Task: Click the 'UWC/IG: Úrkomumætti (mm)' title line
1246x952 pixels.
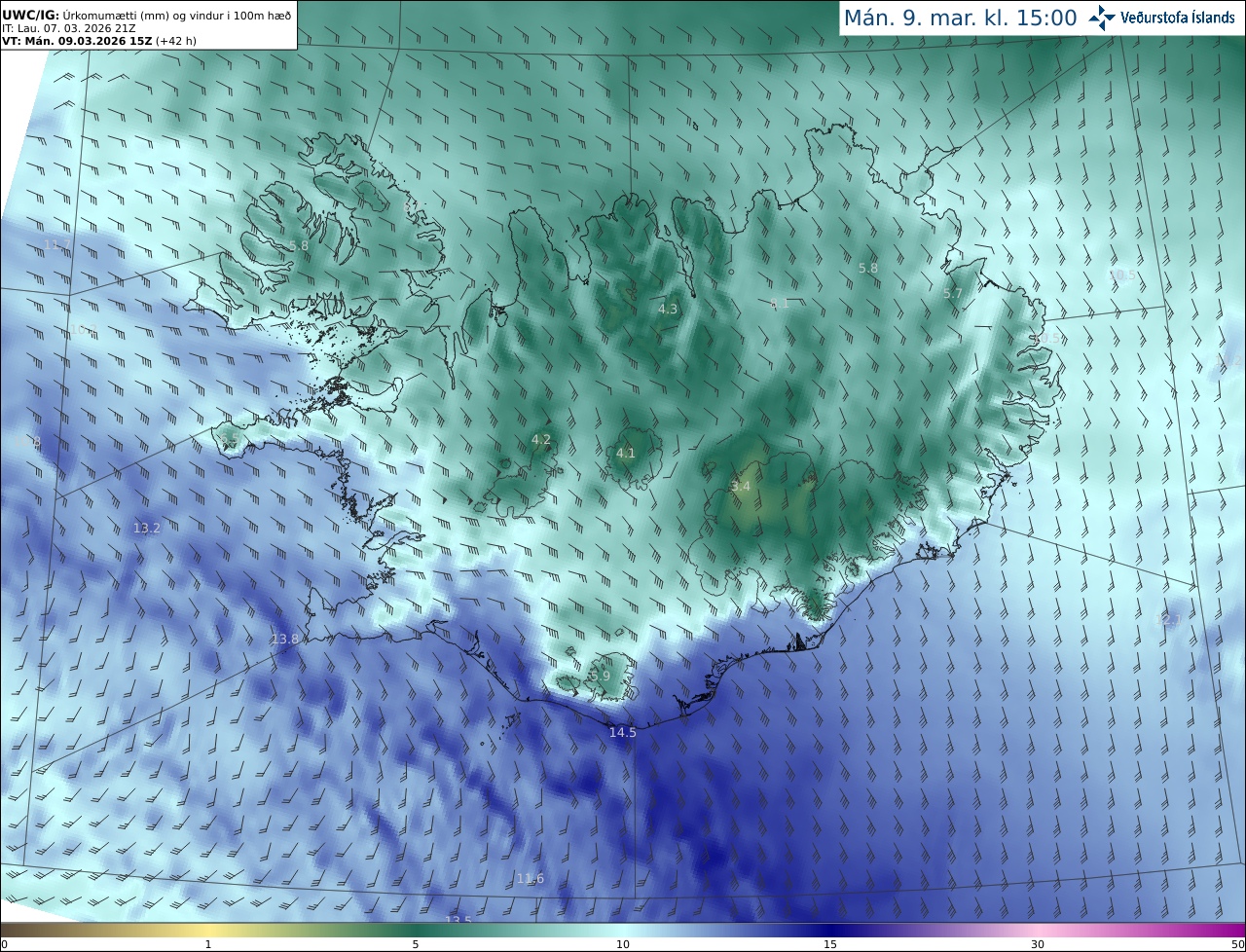Action: click(146, 15)
